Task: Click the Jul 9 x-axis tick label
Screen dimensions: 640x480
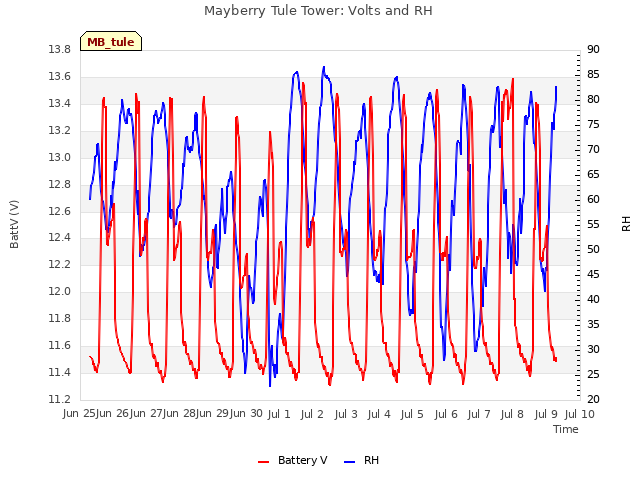Action: click(x=546, y=414)
